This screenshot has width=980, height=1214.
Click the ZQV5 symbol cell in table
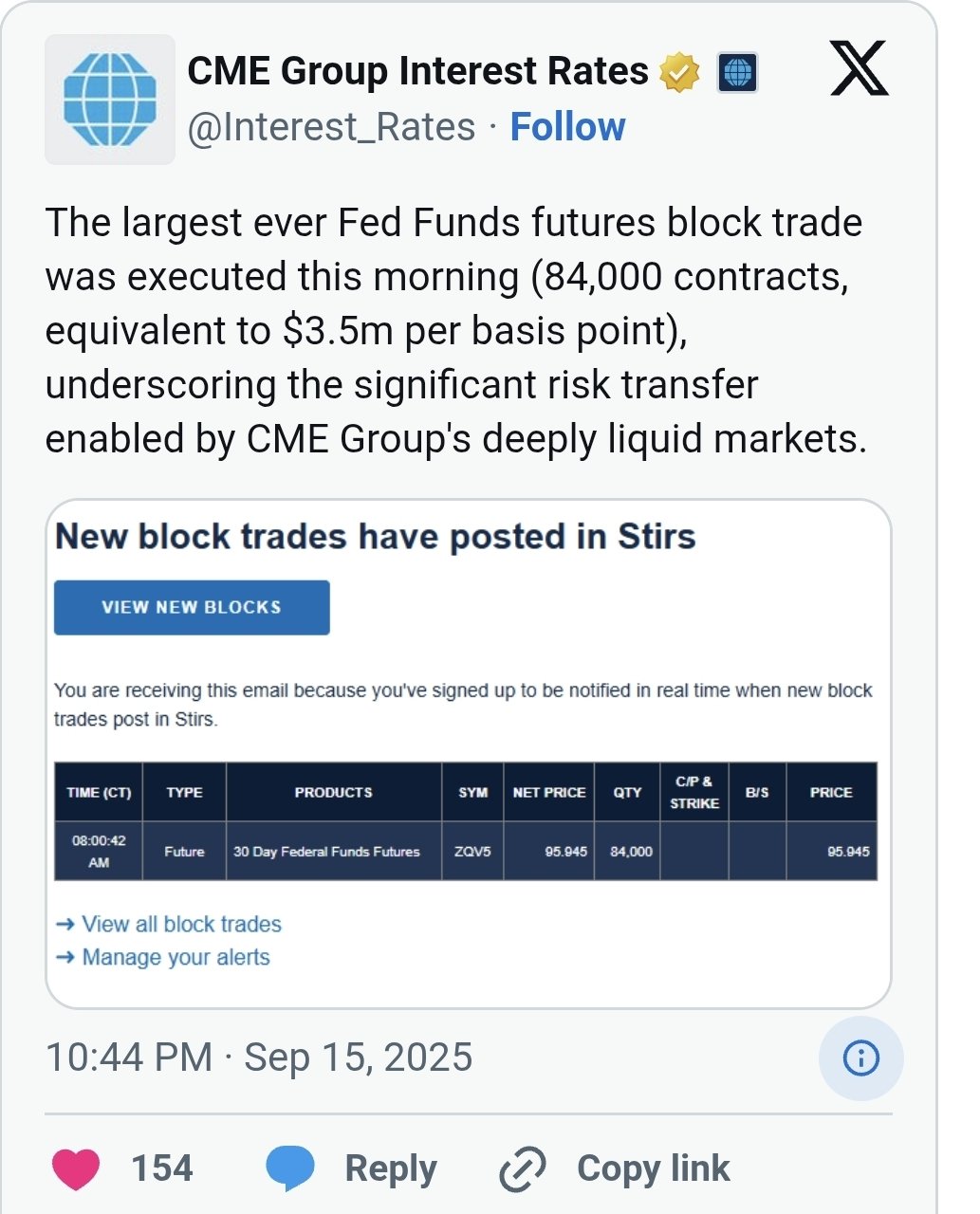tap(472, 851)
